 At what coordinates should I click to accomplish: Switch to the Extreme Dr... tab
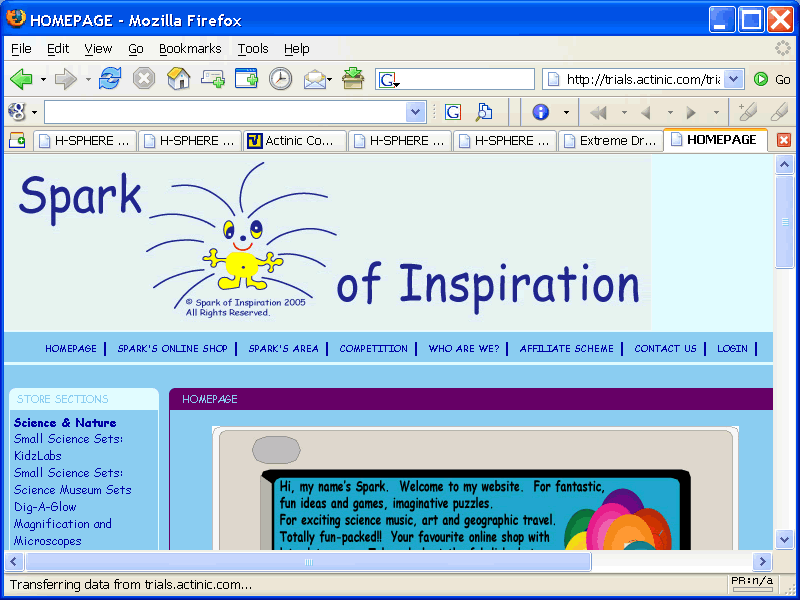tap(610, 140)
